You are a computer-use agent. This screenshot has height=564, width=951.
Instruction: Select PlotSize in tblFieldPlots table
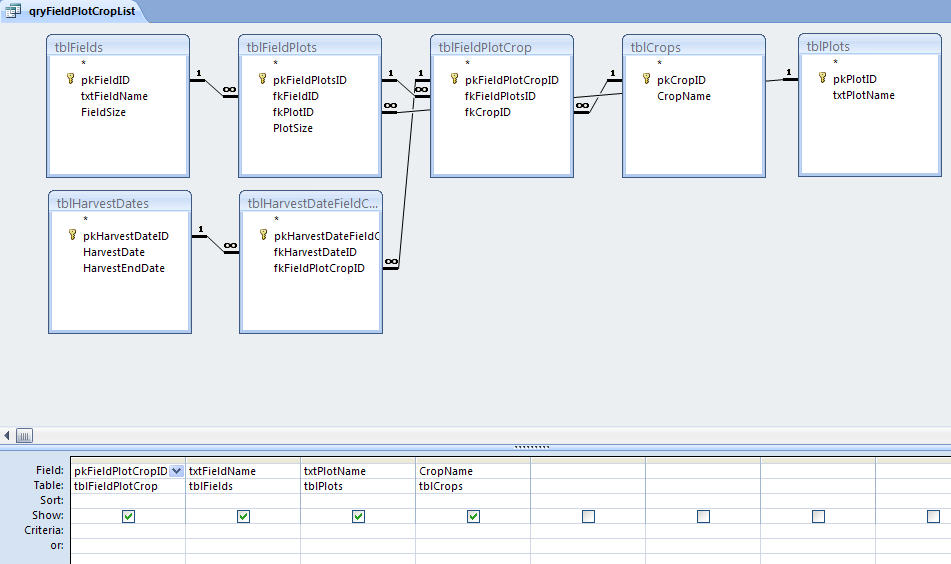[292, 128]
